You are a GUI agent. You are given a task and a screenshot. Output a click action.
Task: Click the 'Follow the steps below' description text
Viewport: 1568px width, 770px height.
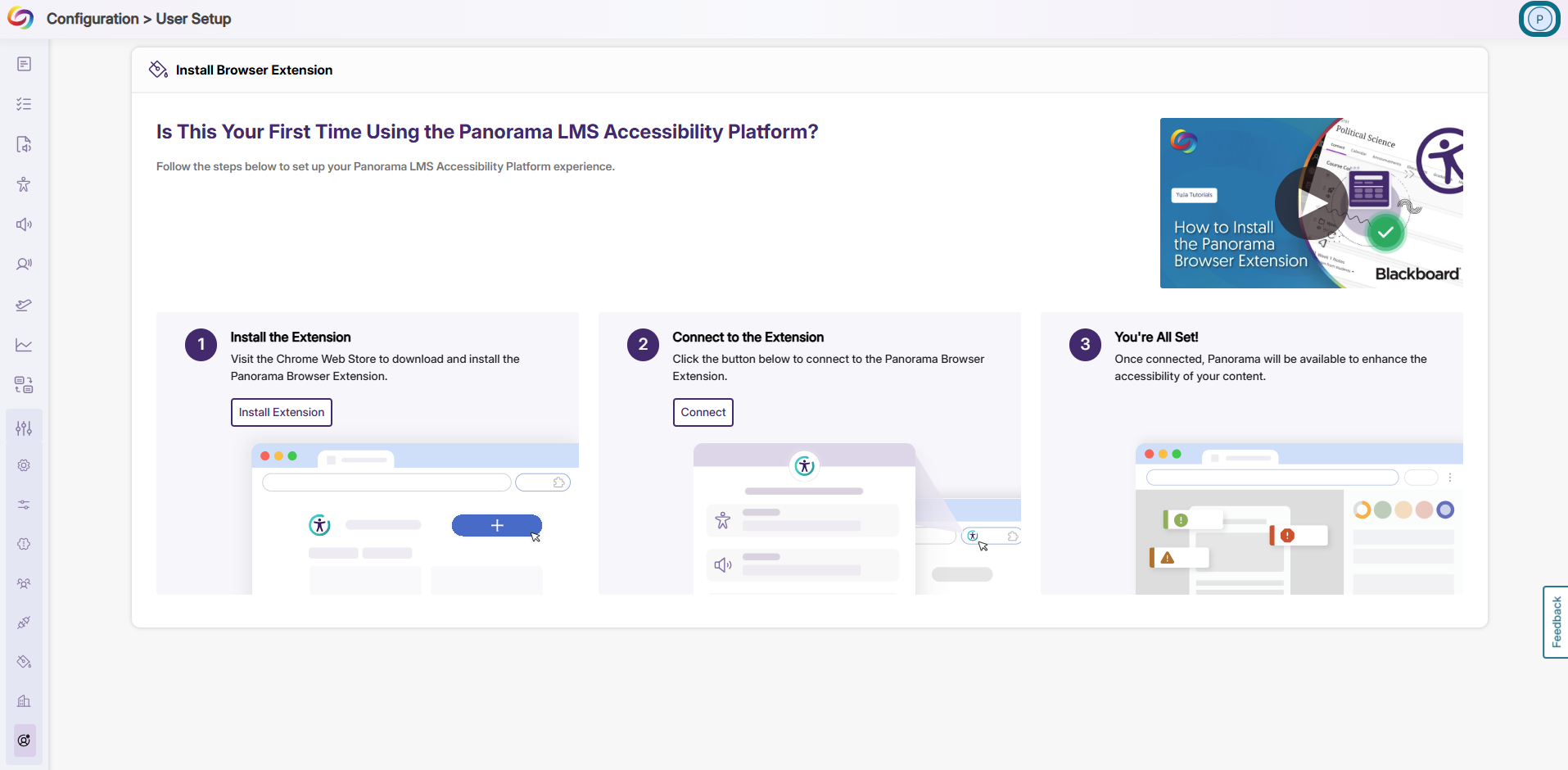click(386, 166)
